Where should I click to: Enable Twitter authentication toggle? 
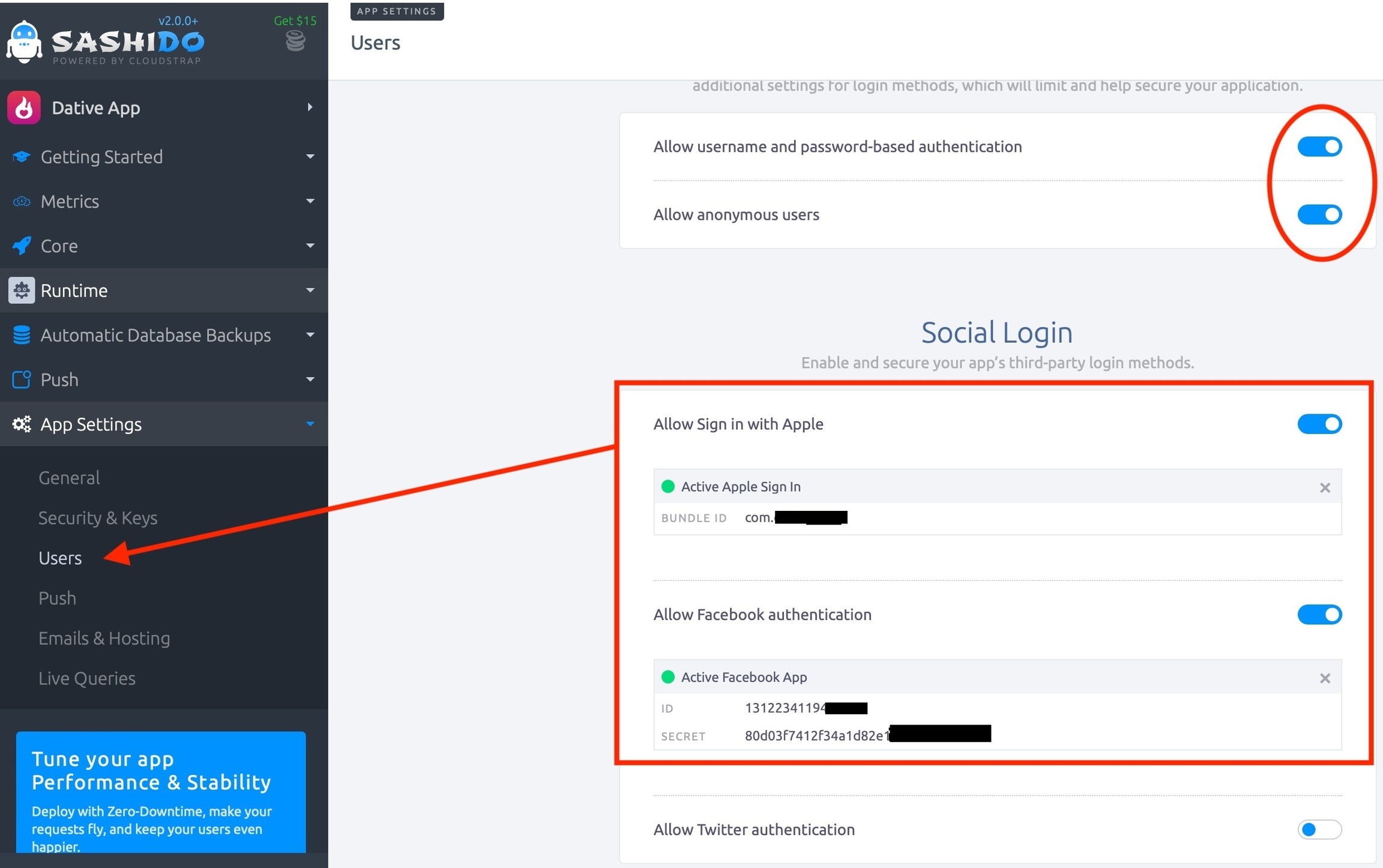click(x=1319, y=830)
